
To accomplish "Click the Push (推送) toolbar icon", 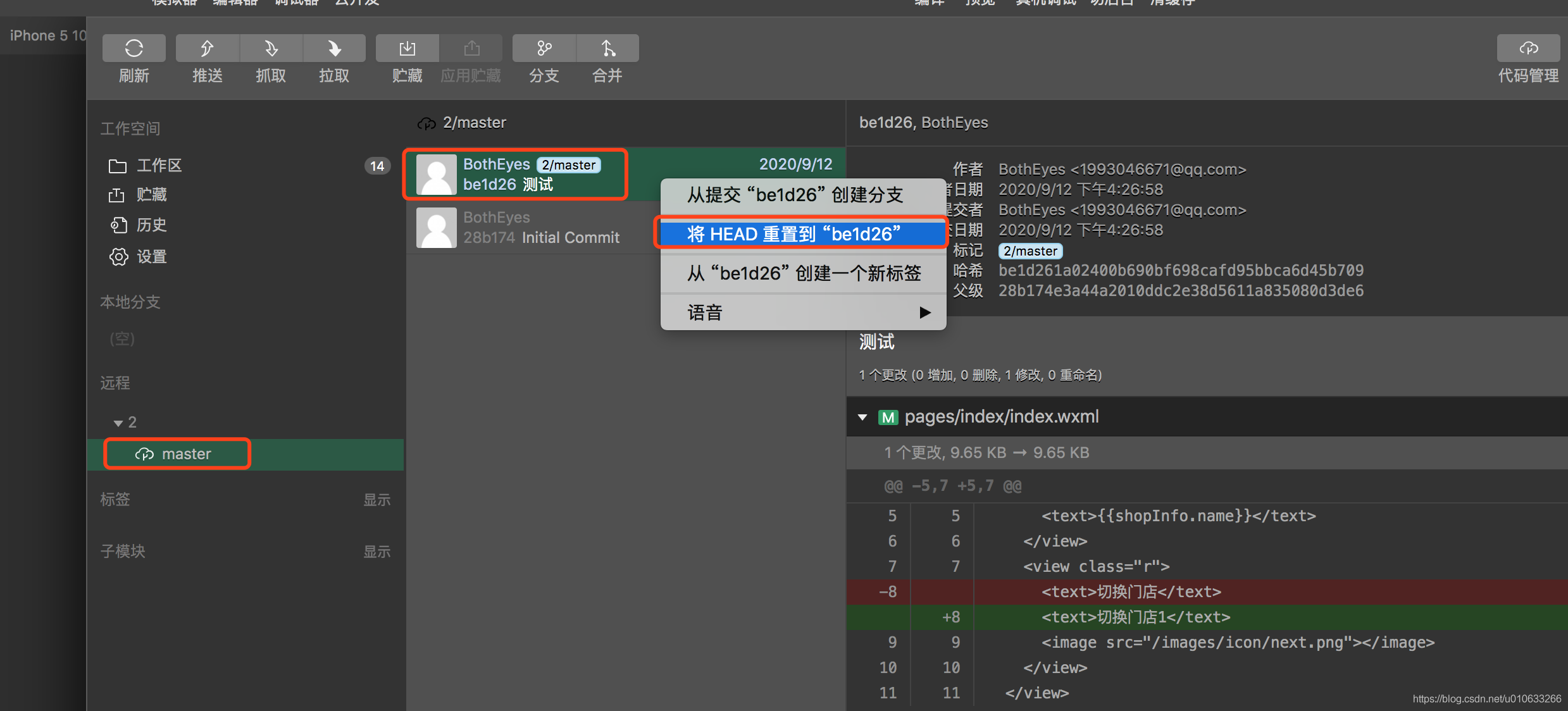I will point(207,49).
